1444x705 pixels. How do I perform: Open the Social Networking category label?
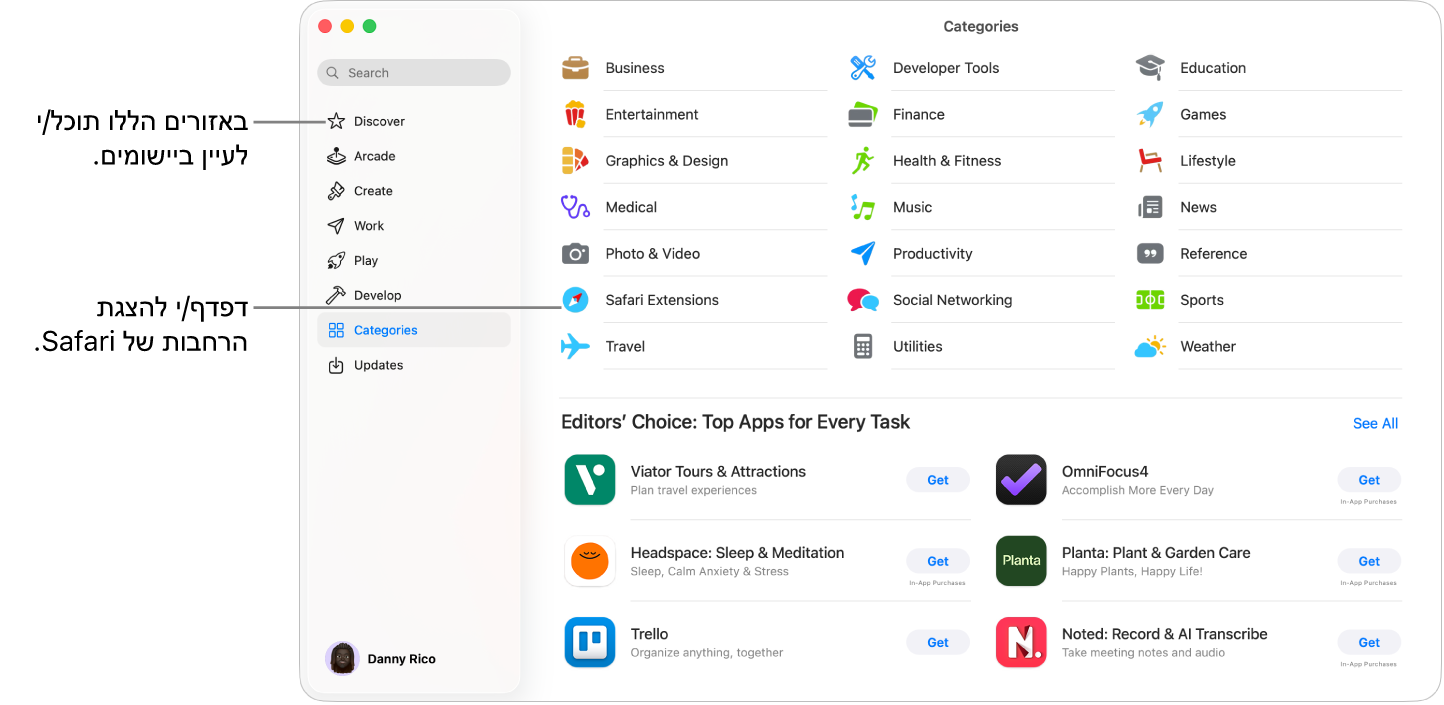click(952, 300)
